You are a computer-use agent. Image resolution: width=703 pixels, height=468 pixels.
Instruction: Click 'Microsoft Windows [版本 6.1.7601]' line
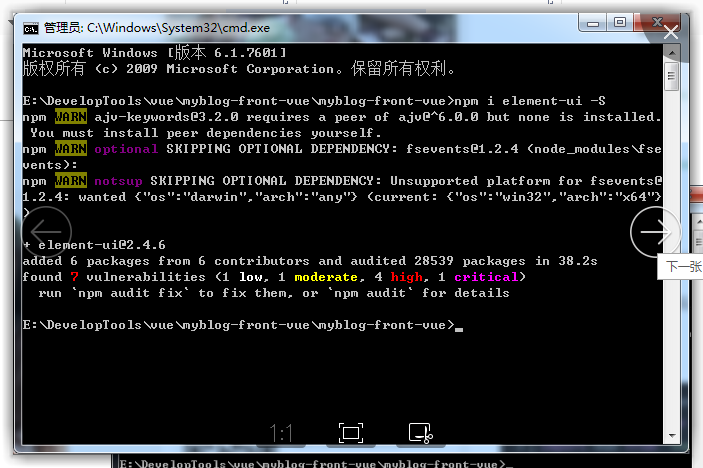coord(155,53)
